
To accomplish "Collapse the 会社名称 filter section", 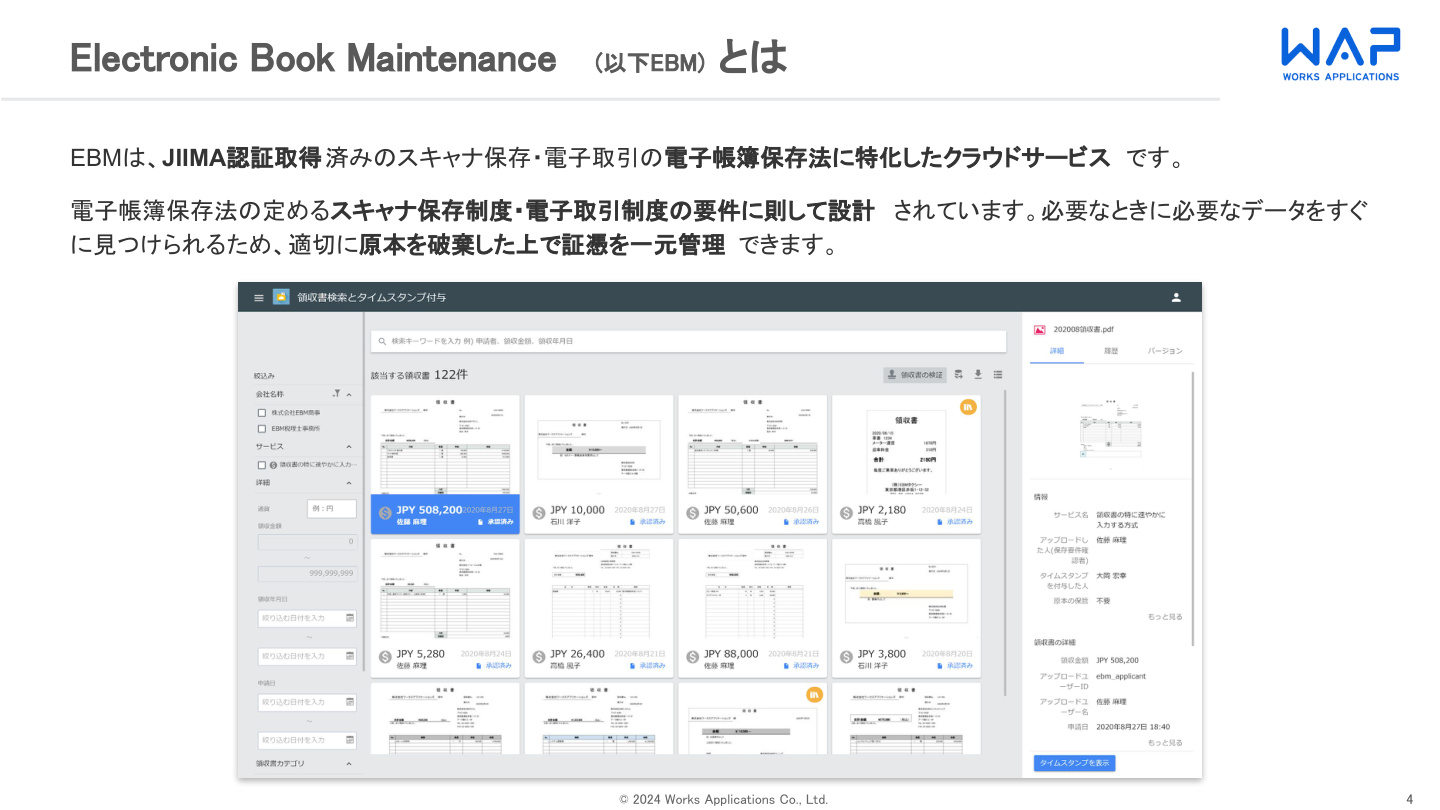I will (348, 394).
